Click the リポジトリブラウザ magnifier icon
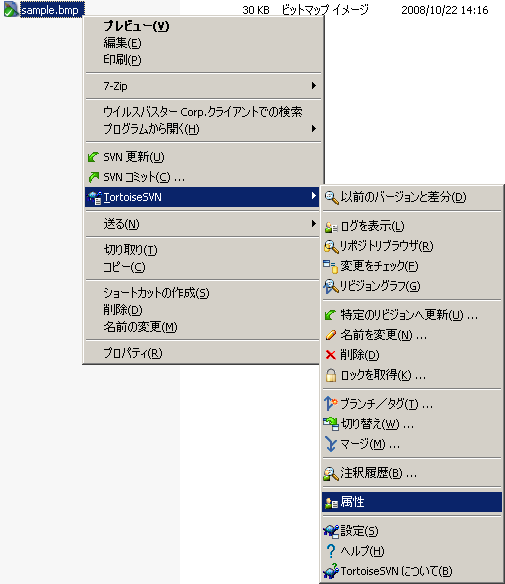The height and width of the screenshot is (584, 505). click(x=331, y=246)
